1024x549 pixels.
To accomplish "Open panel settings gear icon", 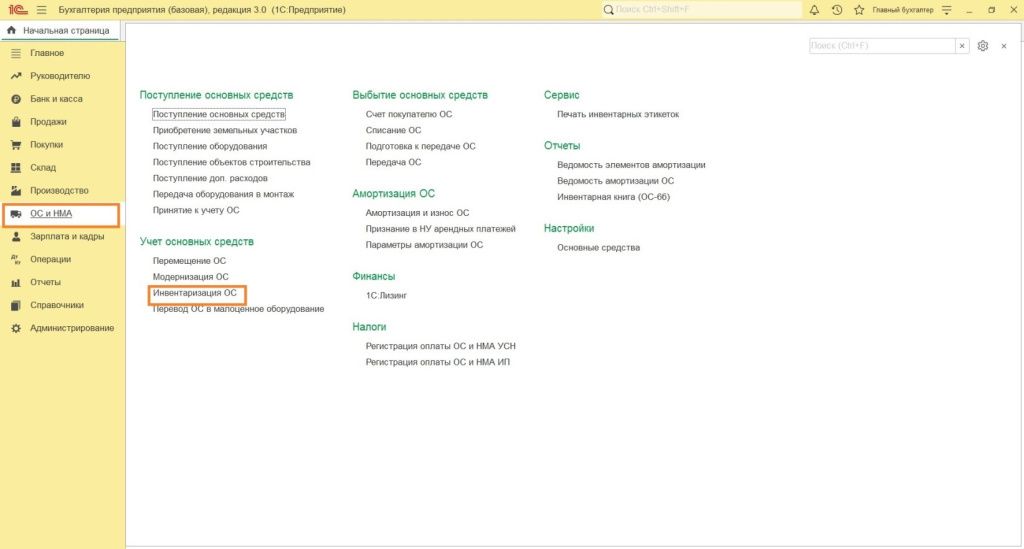I will click(x=983, y=46).
